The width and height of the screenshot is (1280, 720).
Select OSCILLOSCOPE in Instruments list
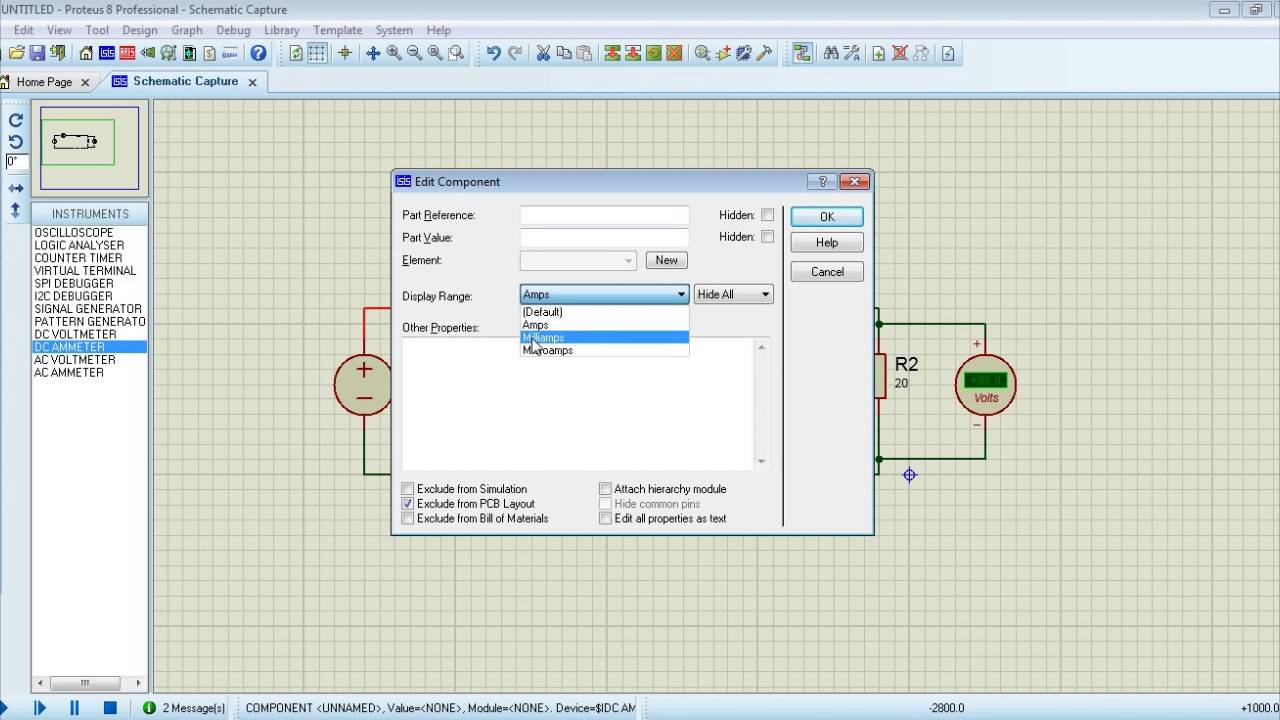click(74, 232)
